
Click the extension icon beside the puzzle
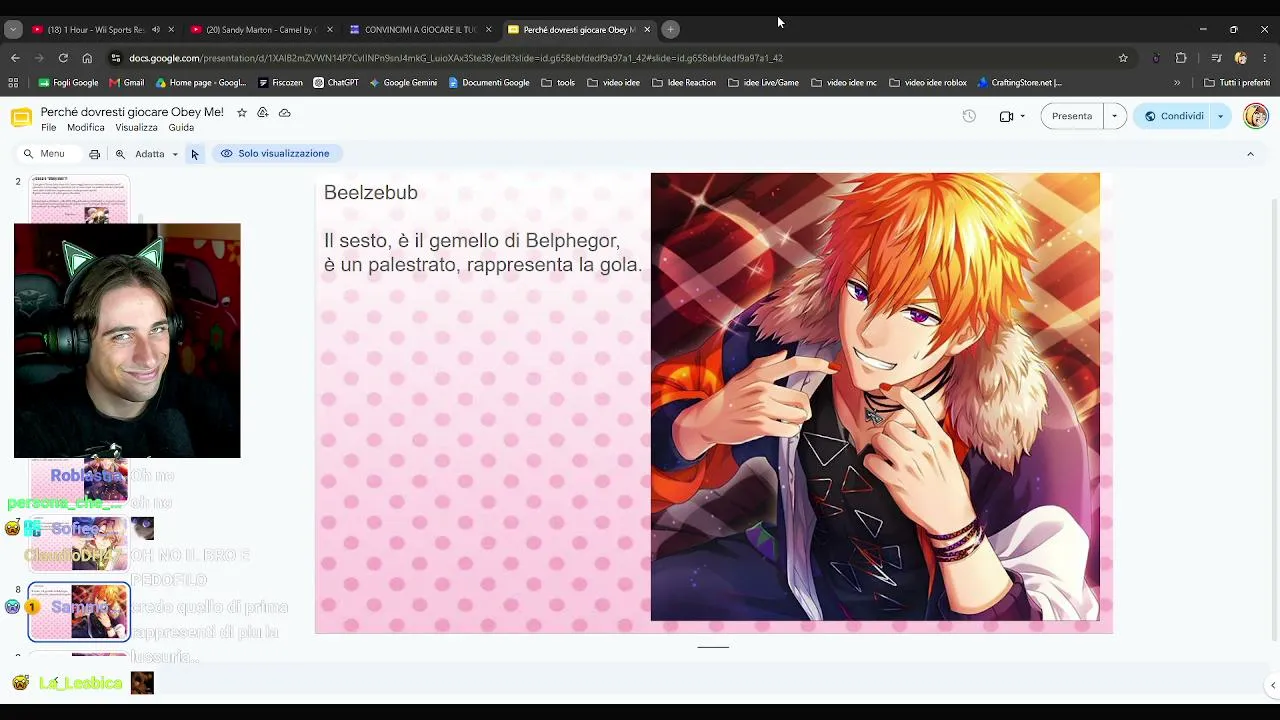[1156, 58]
